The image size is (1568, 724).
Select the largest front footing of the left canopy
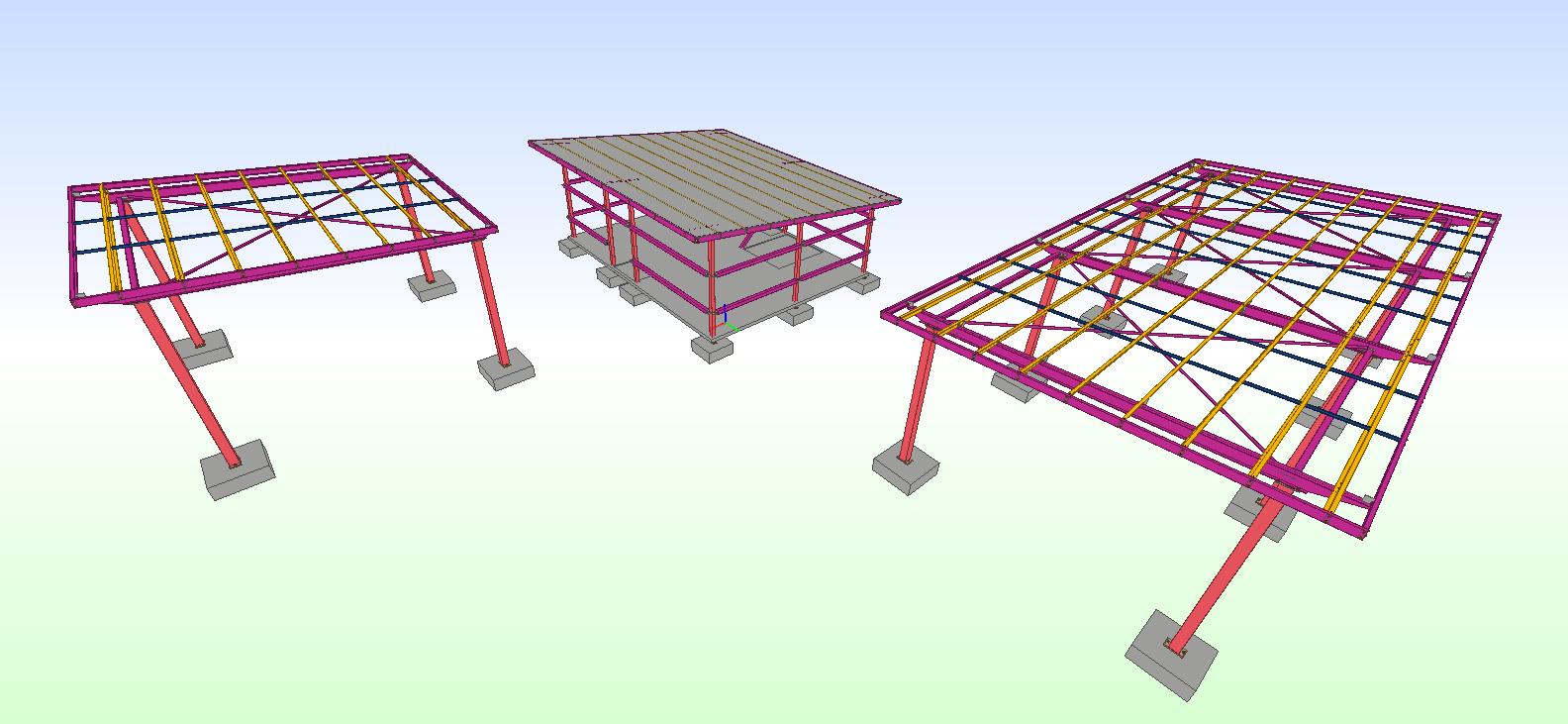(237, 469)
